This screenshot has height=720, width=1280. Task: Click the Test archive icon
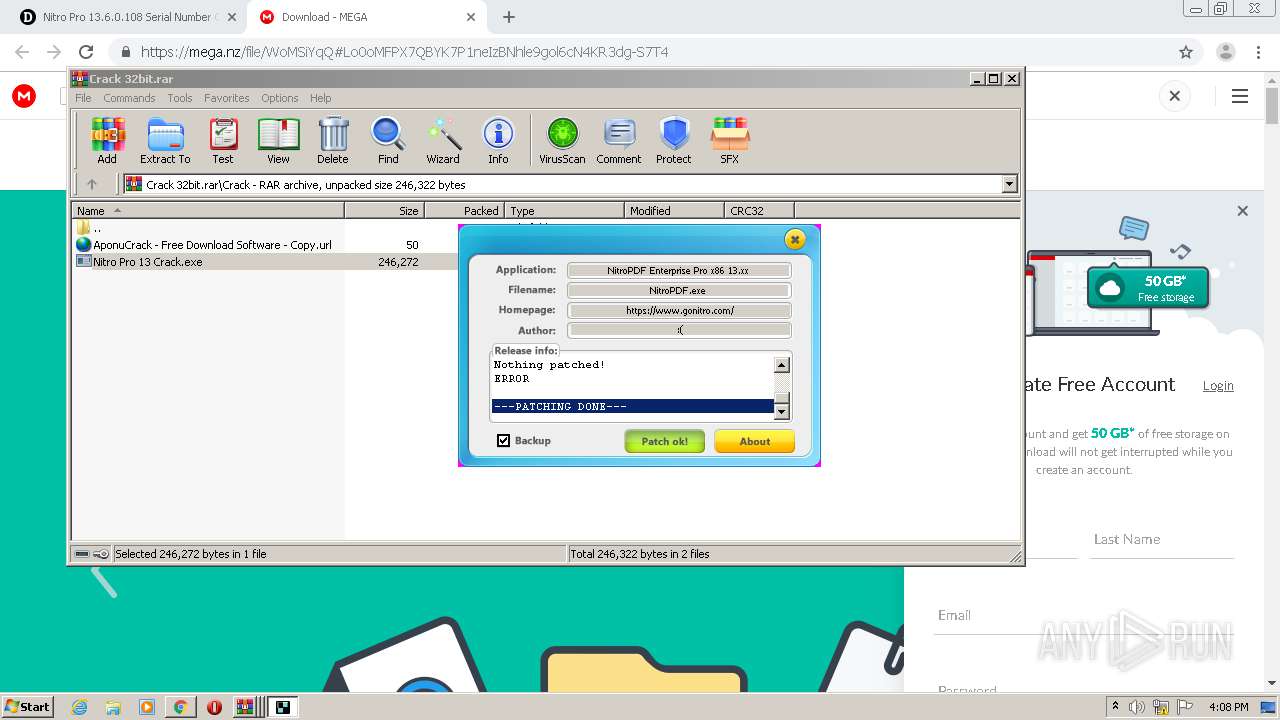point(223,141)
